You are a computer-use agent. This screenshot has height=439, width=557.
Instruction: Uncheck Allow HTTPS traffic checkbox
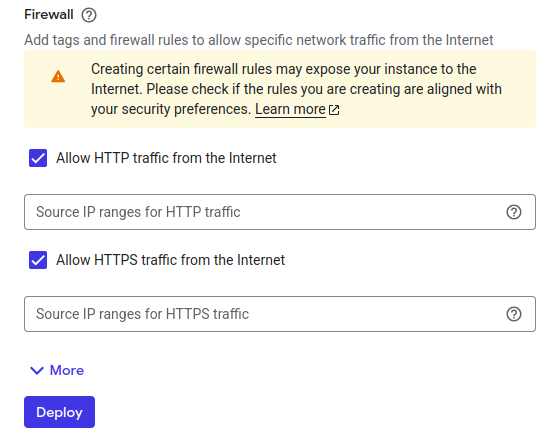[38, 260]
